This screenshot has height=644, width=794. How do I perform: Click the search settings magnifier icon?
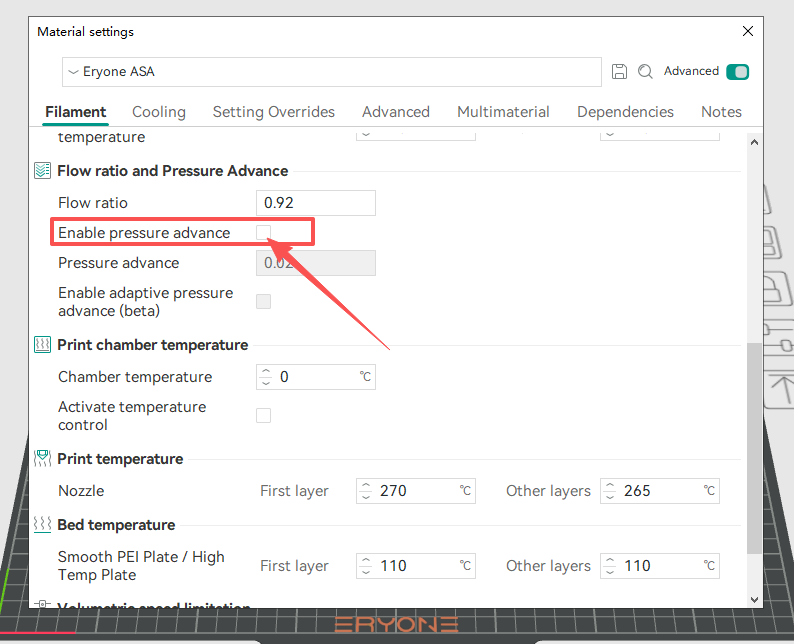[645, 72]
